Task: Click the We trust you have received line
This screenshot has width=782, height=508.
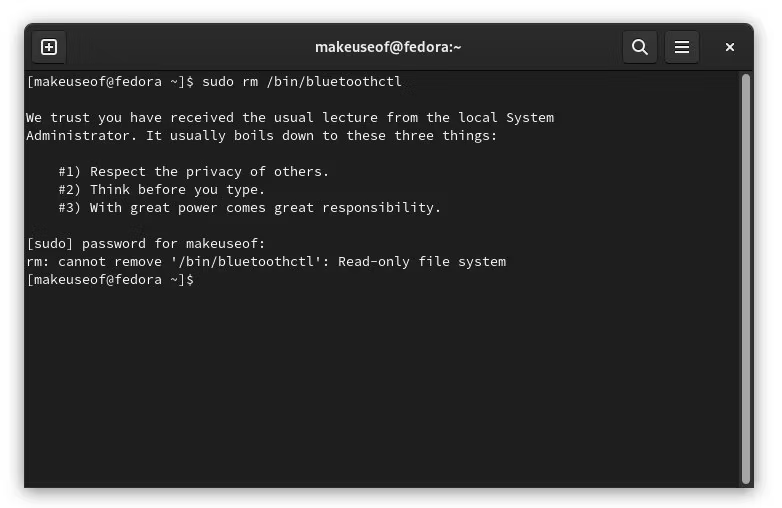Action: click(290, 118)
